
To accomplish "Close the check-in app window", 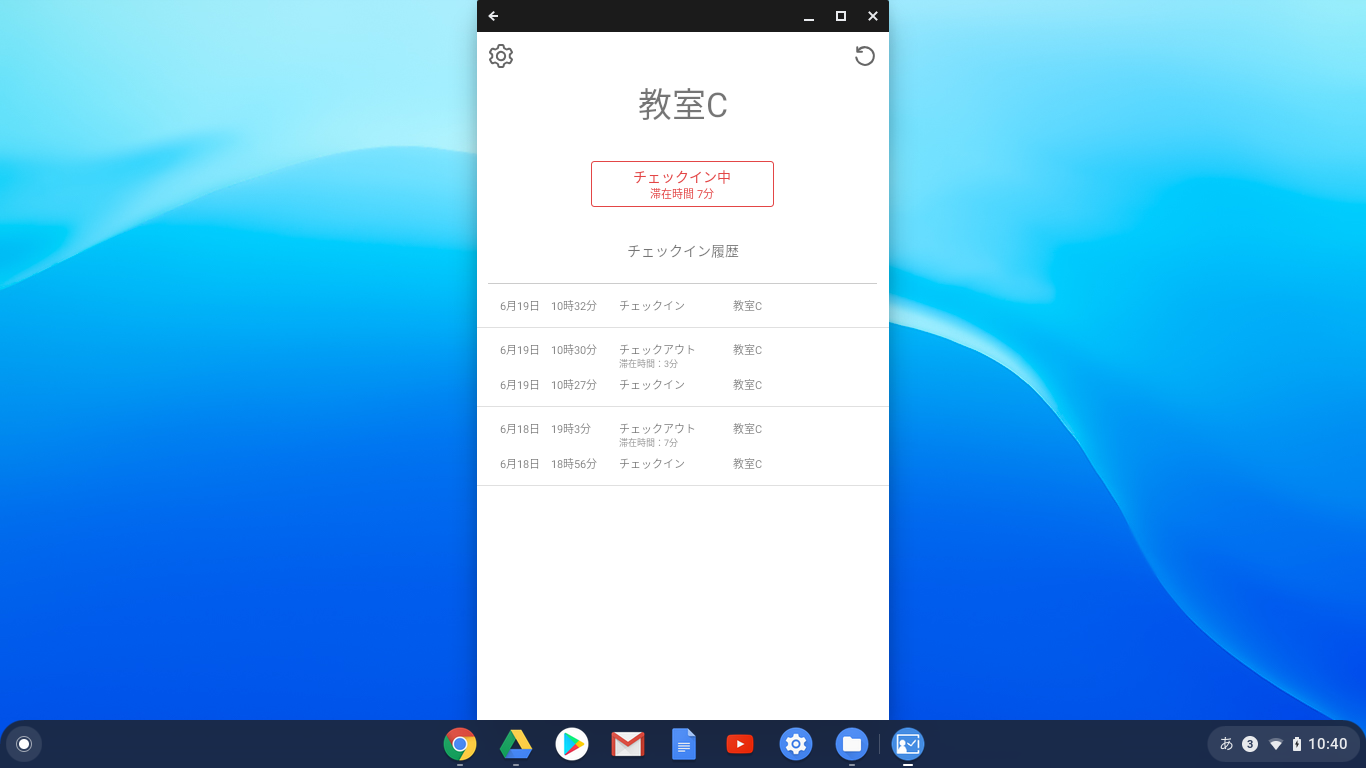I will (x=873, y=16).
